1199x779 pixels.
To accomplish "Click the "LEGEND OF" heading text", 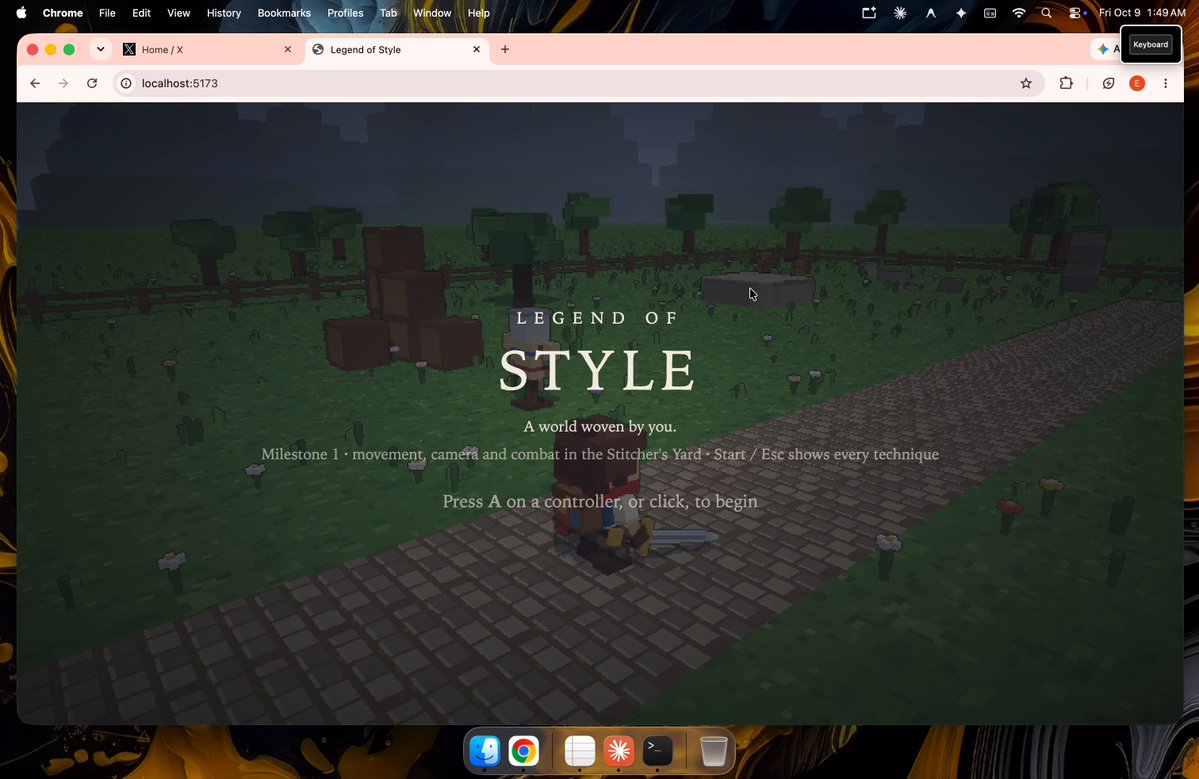I will click(x=598, y=318).
